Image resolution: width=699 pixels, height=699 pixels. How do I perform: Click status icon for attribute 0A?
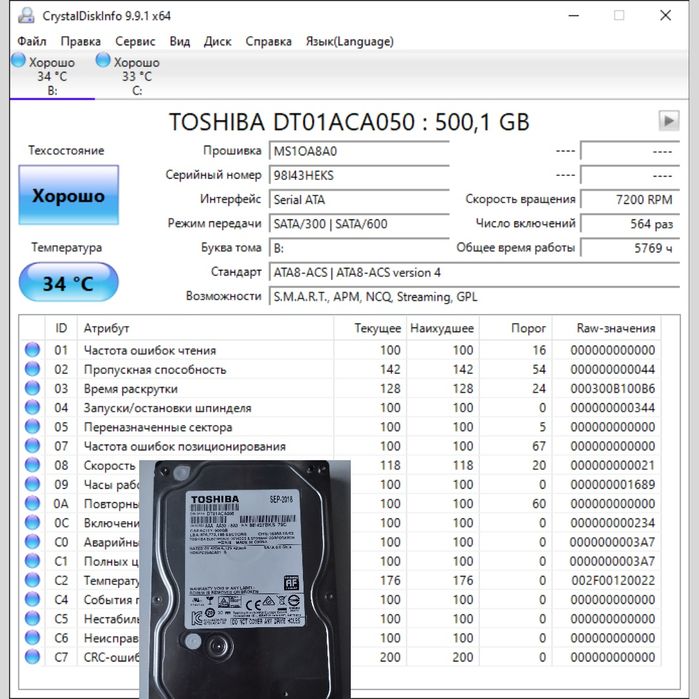coord(32,503)
